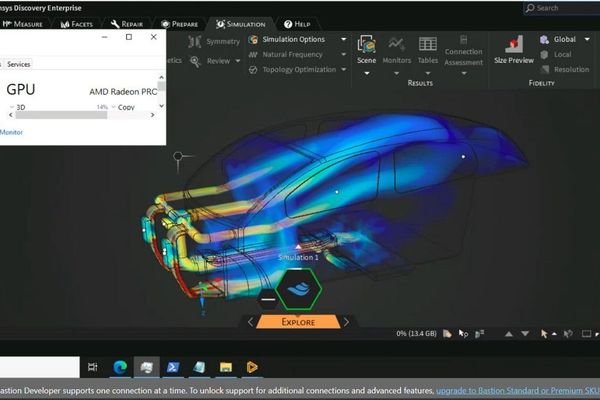Click the folder icon beside memory readout
Screen dimensions: 600x400
pos(447,334)
